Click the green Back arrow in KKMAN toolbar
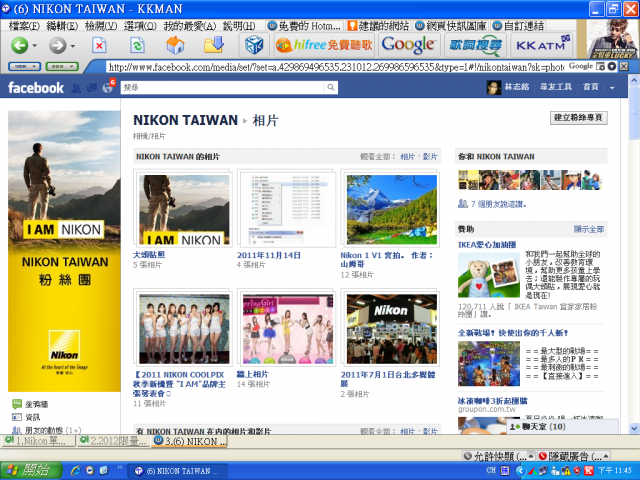The height and width of the screenshot is (480, 640). 19,45
